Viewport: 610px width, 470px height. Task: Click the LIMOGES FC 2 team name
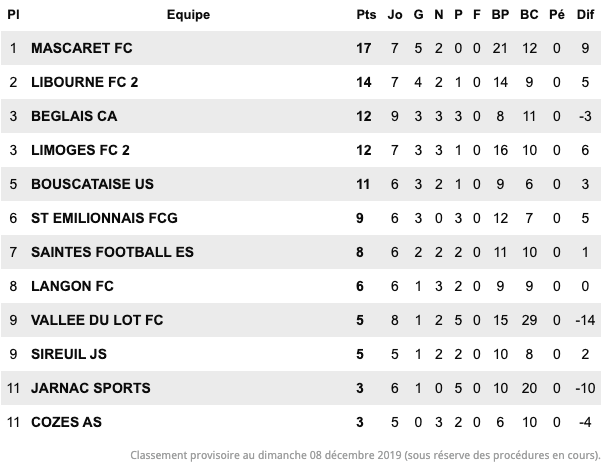[x=80, y=150]
